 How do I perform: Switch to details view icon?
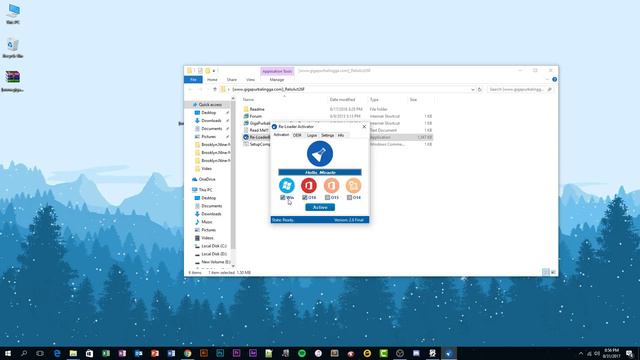click(x=546, y=272)
